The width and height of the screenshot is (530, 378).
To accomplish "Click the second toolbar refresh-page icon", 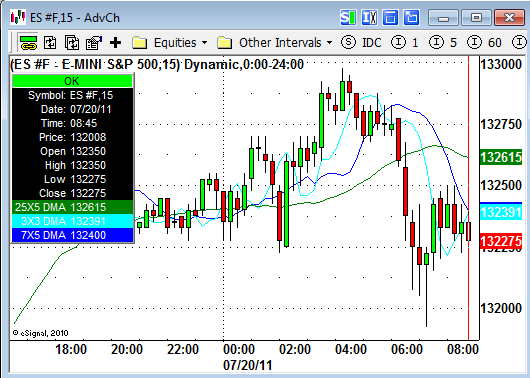I will pos(50,43).
